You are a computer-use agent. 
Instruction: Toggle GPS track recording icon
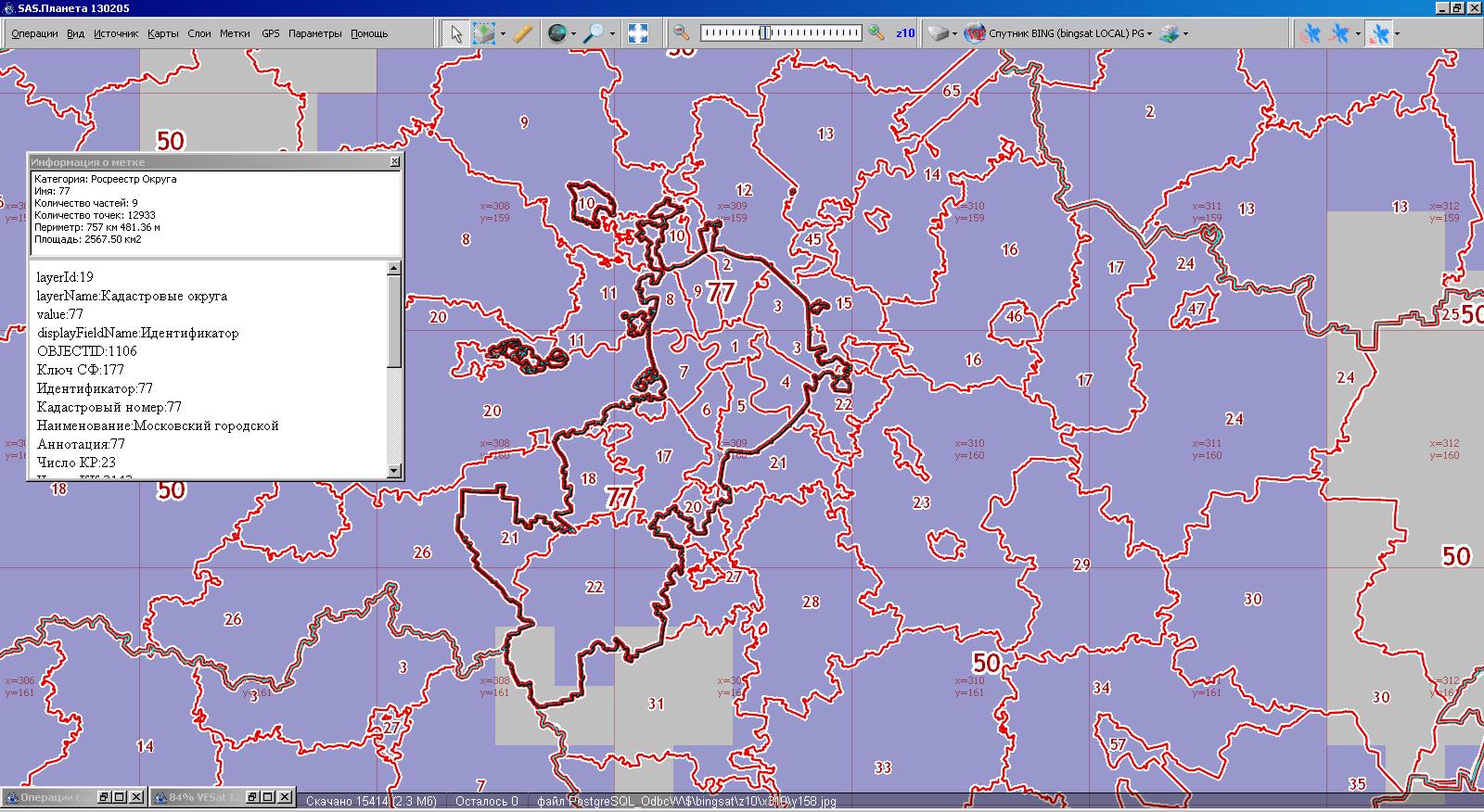click(1339, 33)
